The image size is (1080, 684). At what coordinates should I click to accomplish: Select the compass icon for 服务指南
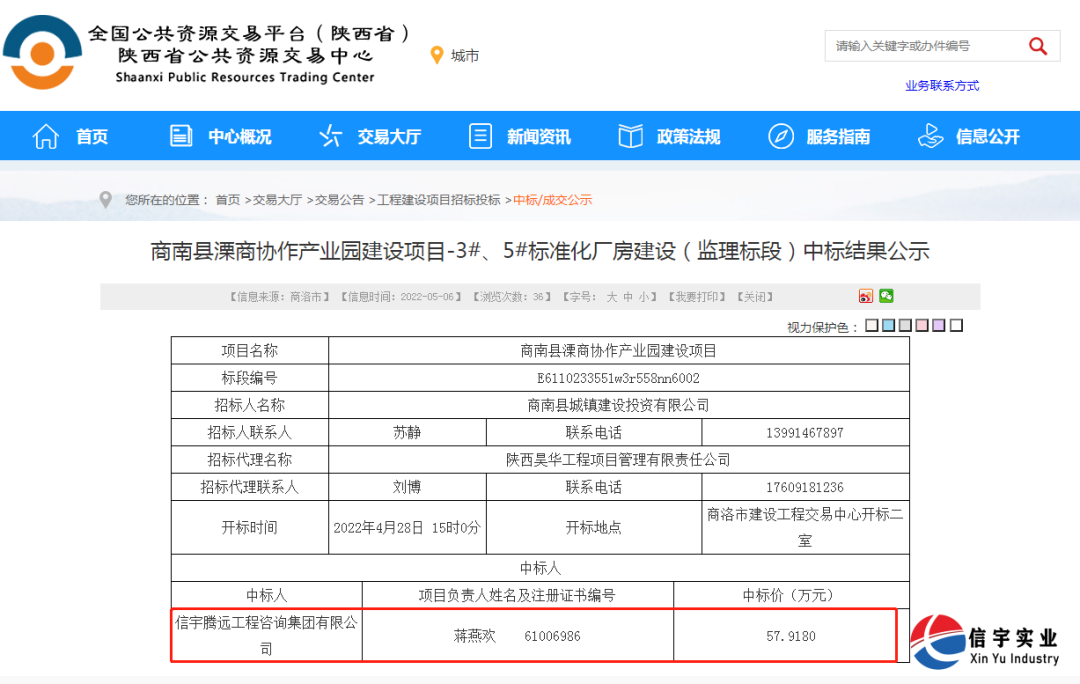(780, 135)
